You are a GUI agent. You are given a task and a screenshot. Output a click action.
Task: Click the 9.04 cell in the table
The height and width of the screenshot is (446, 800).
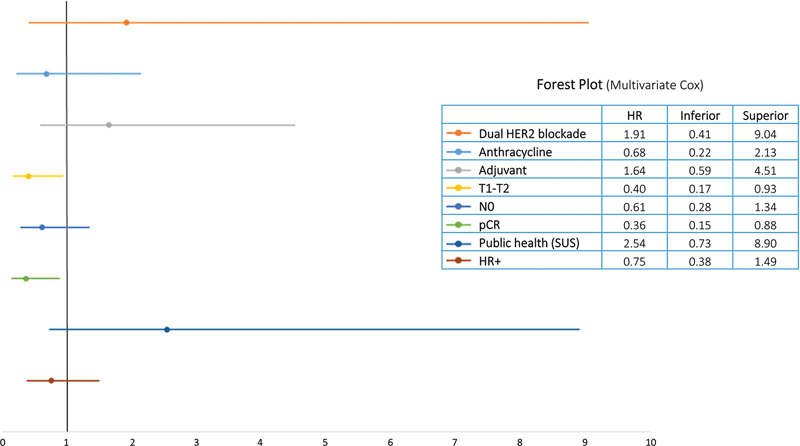764,133
